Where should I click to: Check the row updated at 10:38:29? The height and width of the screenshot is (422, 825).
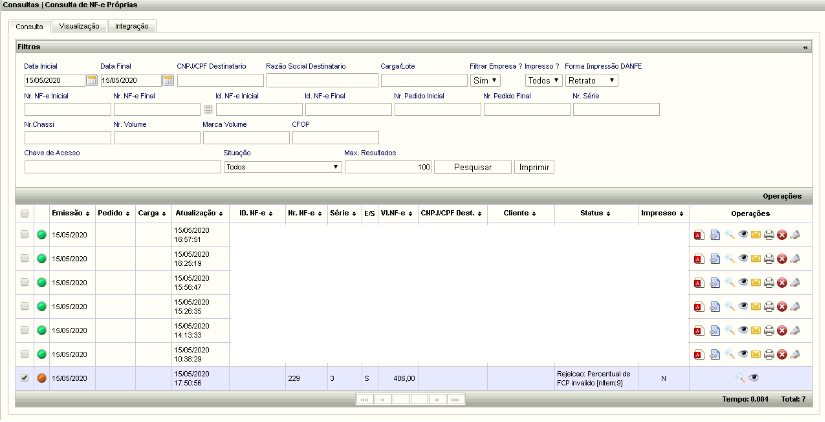(x=24, y=354)
